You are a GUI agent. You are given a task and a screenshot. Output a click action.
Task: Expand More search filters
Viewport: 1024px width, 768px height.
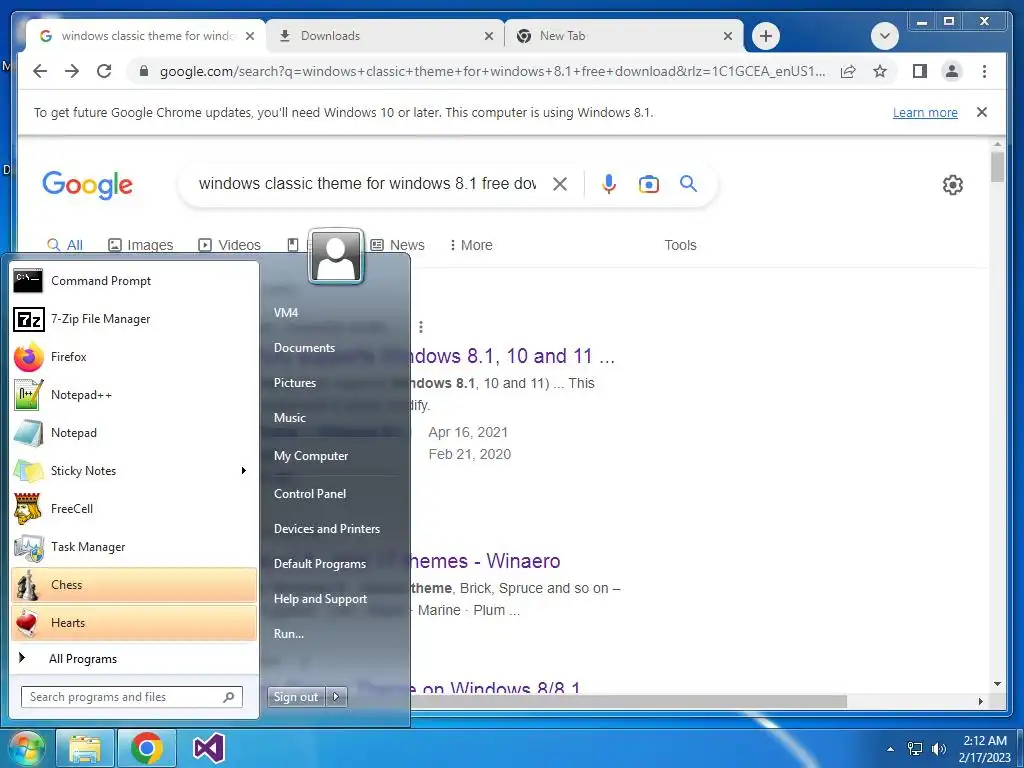pyautogui.click(x=471, y=245)
